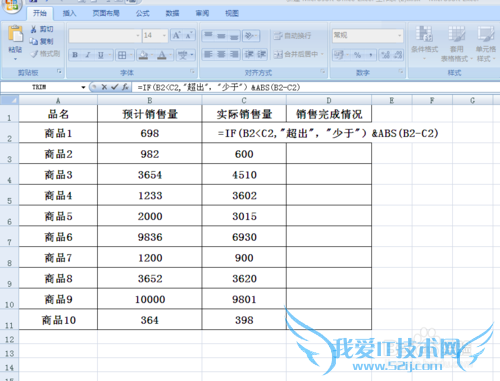Toggle bottom vertical alignment
This screenshot has height=381, width=500.
click(234, 35)
